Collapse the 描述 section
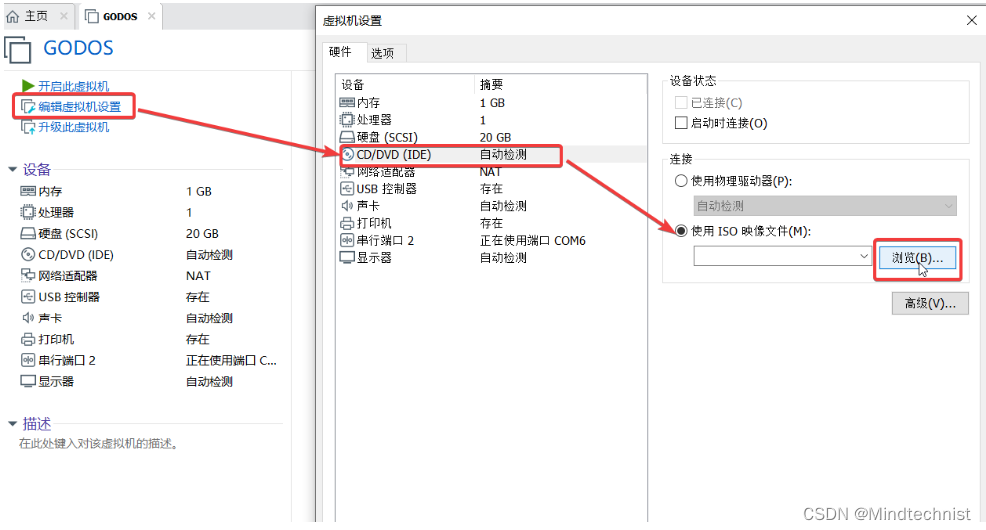This screenshot has height=530, width=986. coord(12,424)
